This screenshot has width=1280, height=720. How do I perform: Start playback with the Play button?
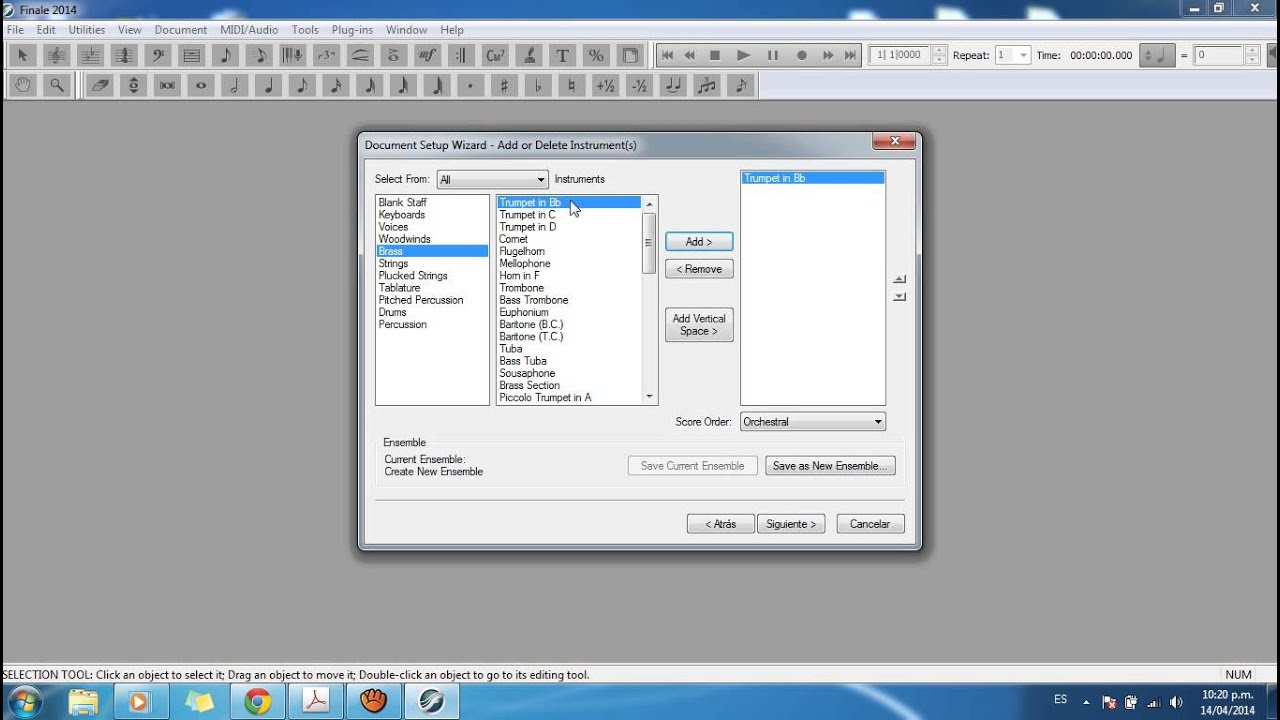pos(743,56)
